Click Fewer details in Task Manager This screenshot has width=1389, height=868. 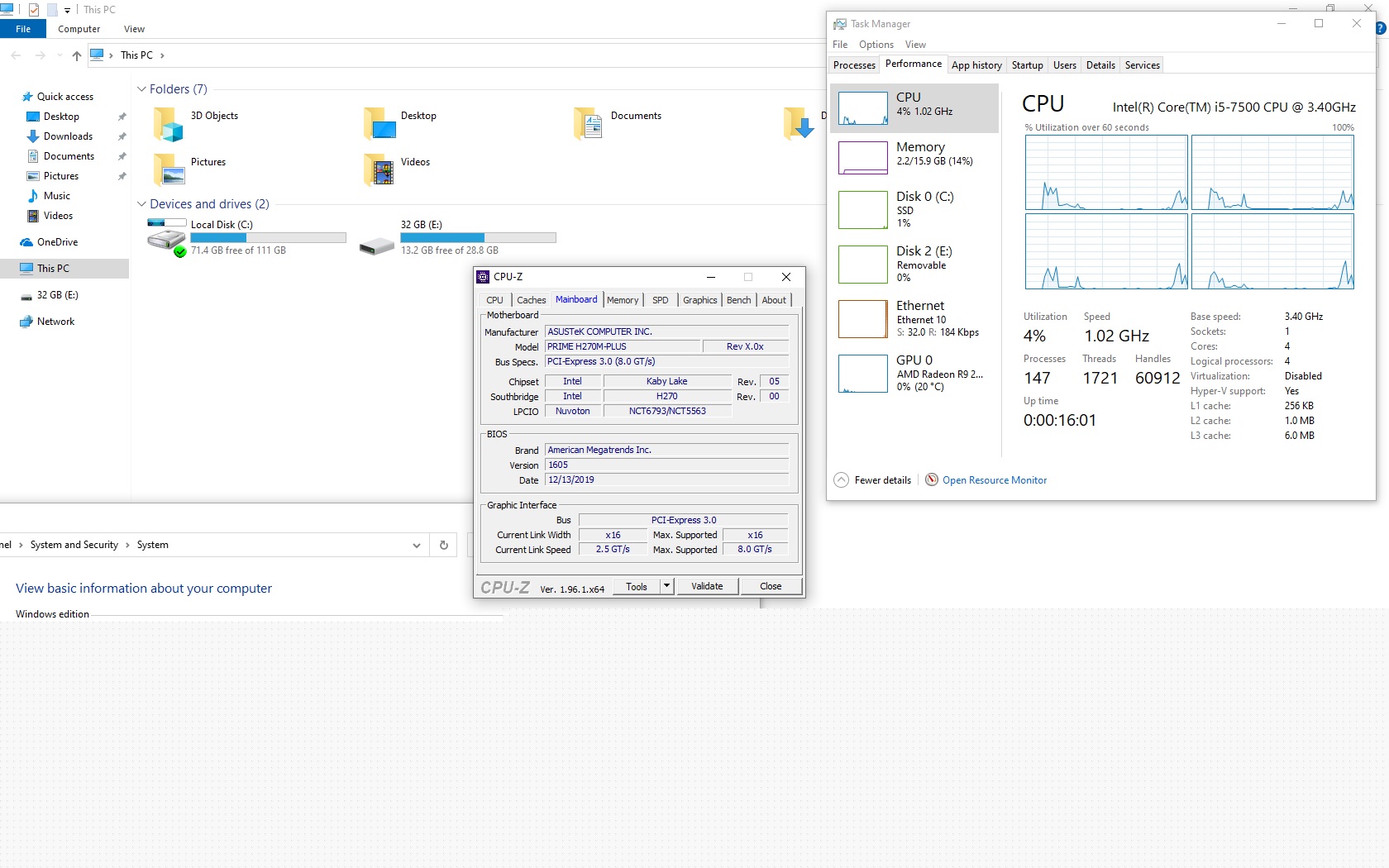point(882,480)
